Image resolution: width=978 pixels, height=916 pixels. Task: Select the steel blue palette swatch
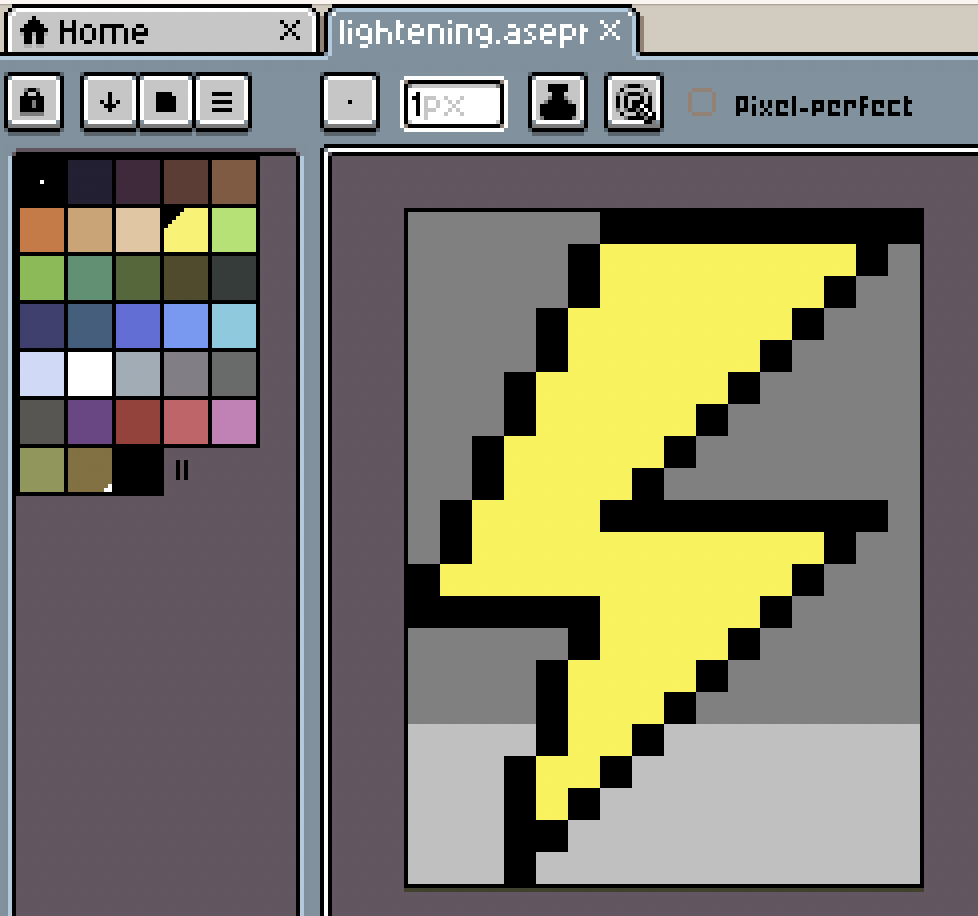click(90, 325)
